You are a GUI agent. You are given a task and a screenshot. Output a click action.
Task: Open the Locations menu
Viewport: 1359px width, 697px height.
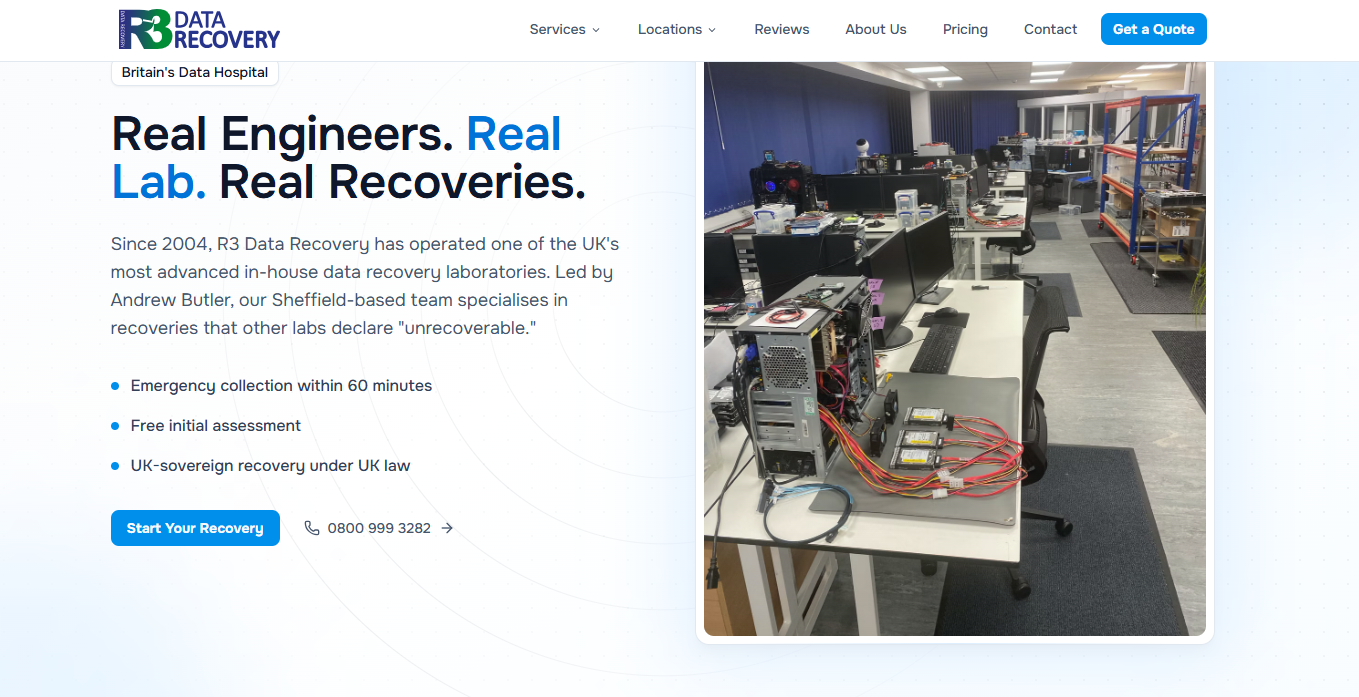(677, 29)
